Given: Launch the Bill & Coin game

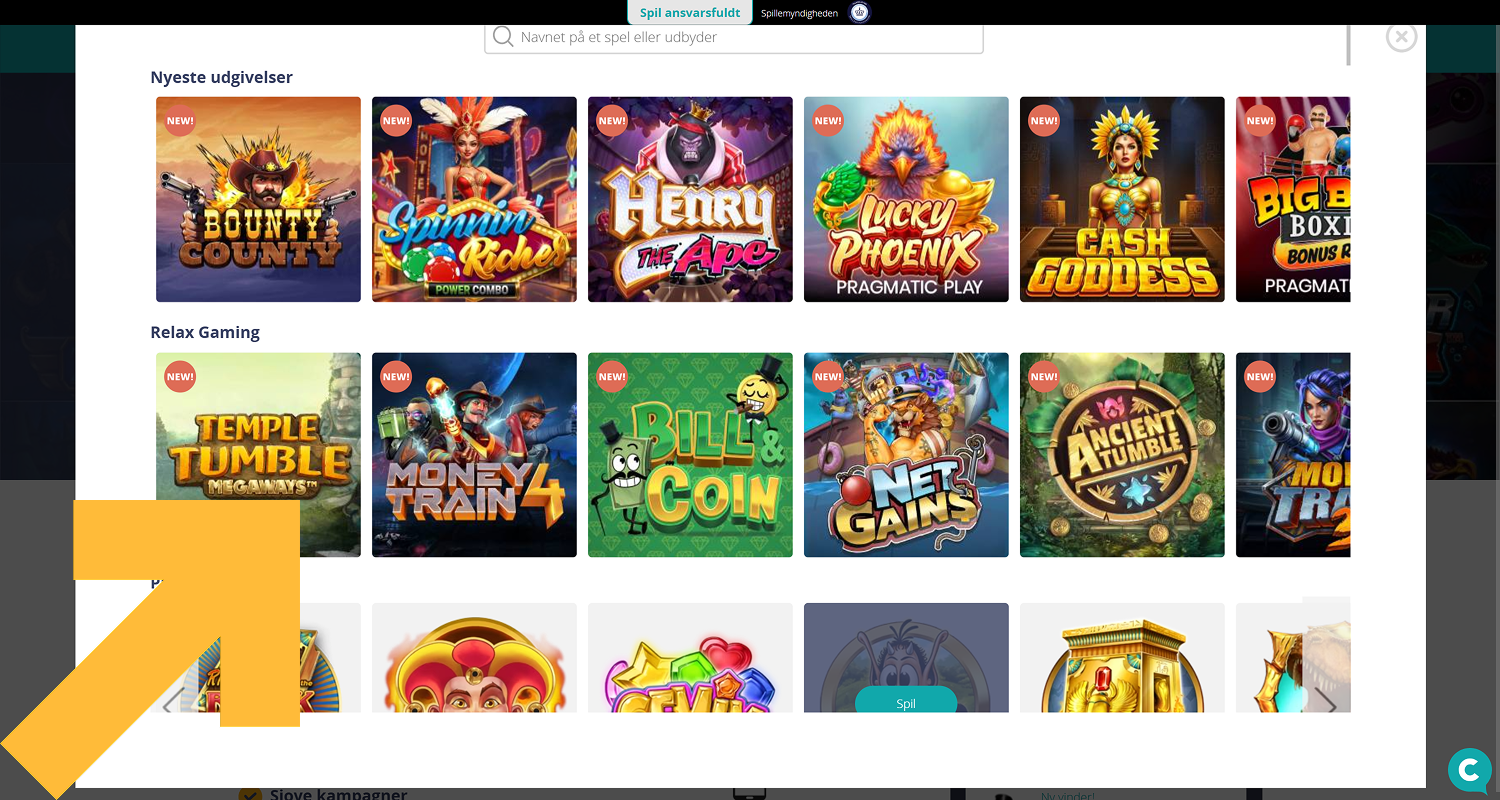Looking at the screenshot, I should (x=690, y=455).
